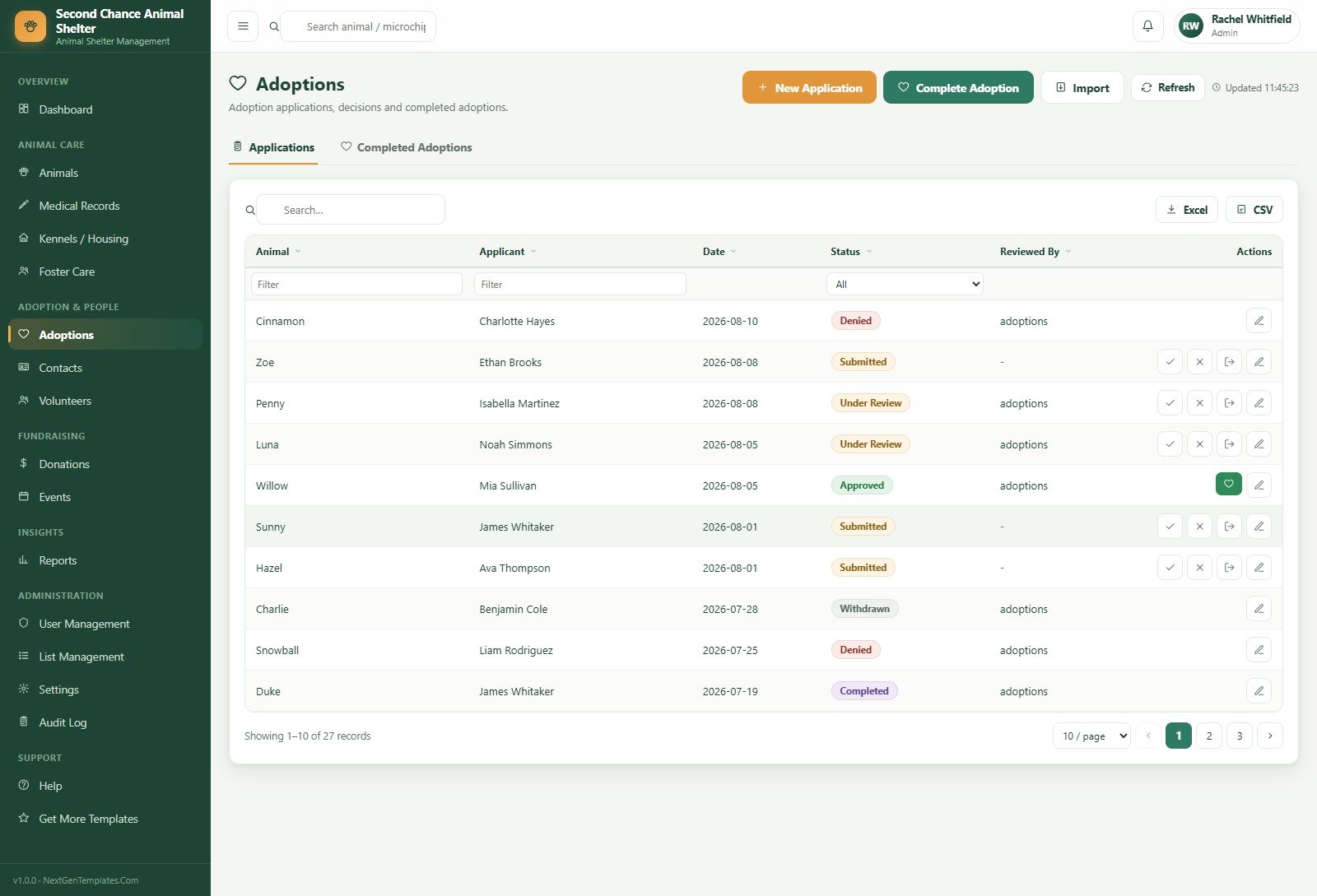Approve Zoe's application with the checkmark icon
1317x896 pixels.
tap(1170, 362)
